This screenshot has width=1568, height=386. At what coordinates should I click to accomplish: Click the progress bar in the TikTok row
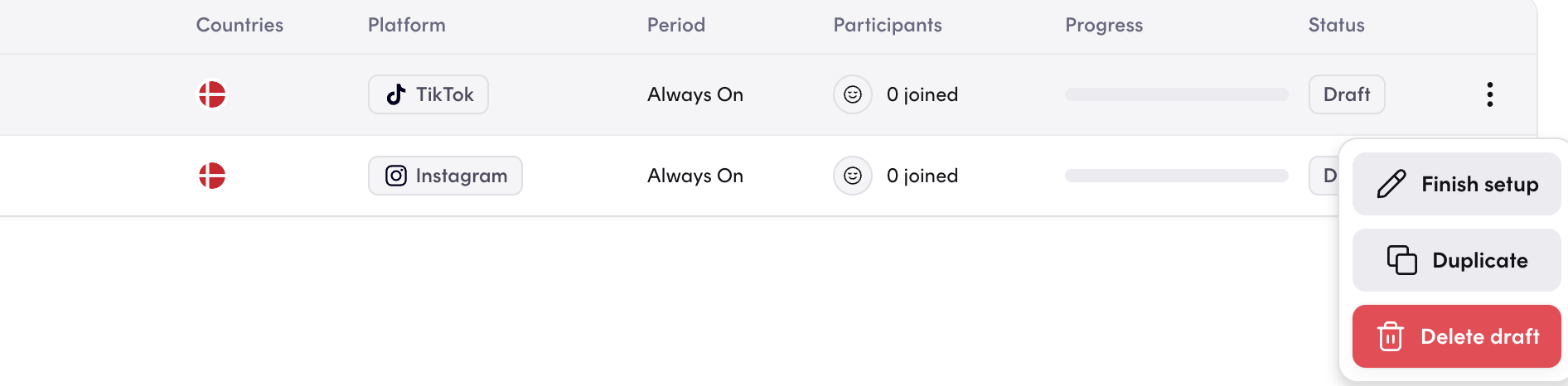(x=1176, y=94)
